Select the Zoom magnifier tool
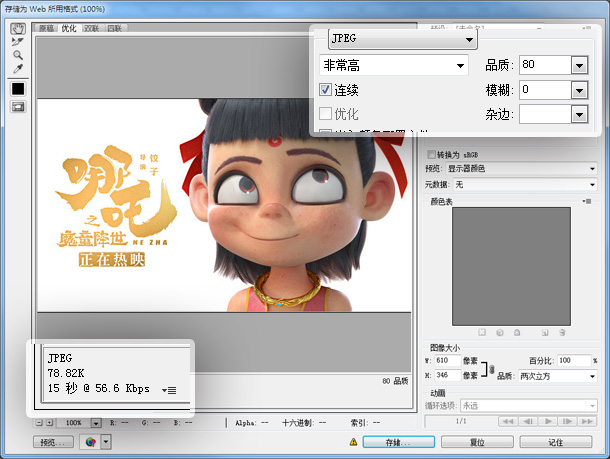610x459 pixels. [x=17, y=55]
